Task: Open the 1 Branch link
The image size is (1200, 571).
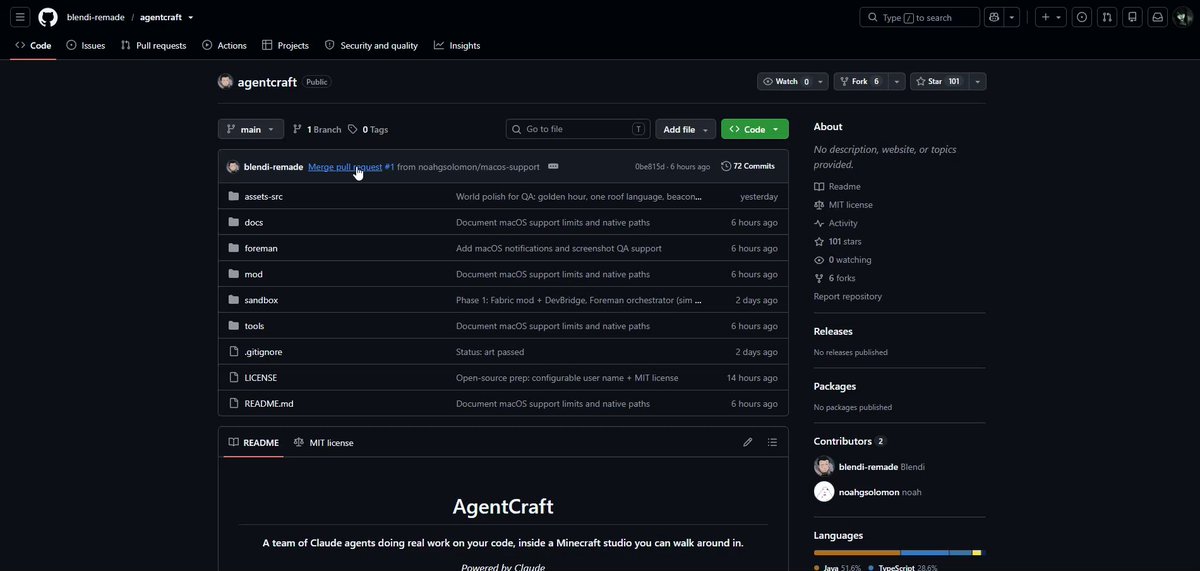Action: point(317,129)
